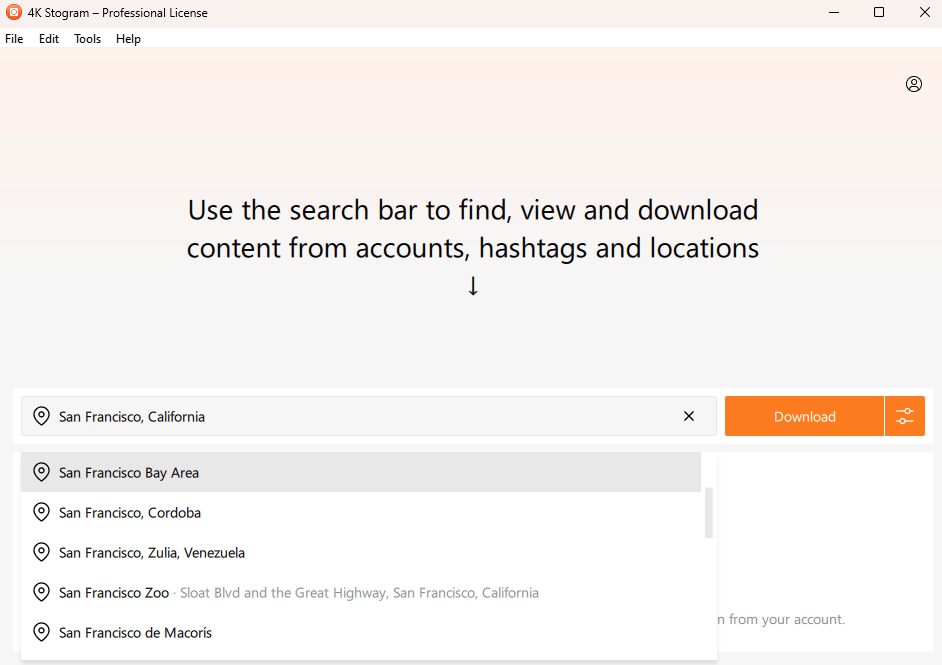This screenshot has width=942, height=665.
Task: Click the 4K Stogram app logo icon
Action: point(13,12)
